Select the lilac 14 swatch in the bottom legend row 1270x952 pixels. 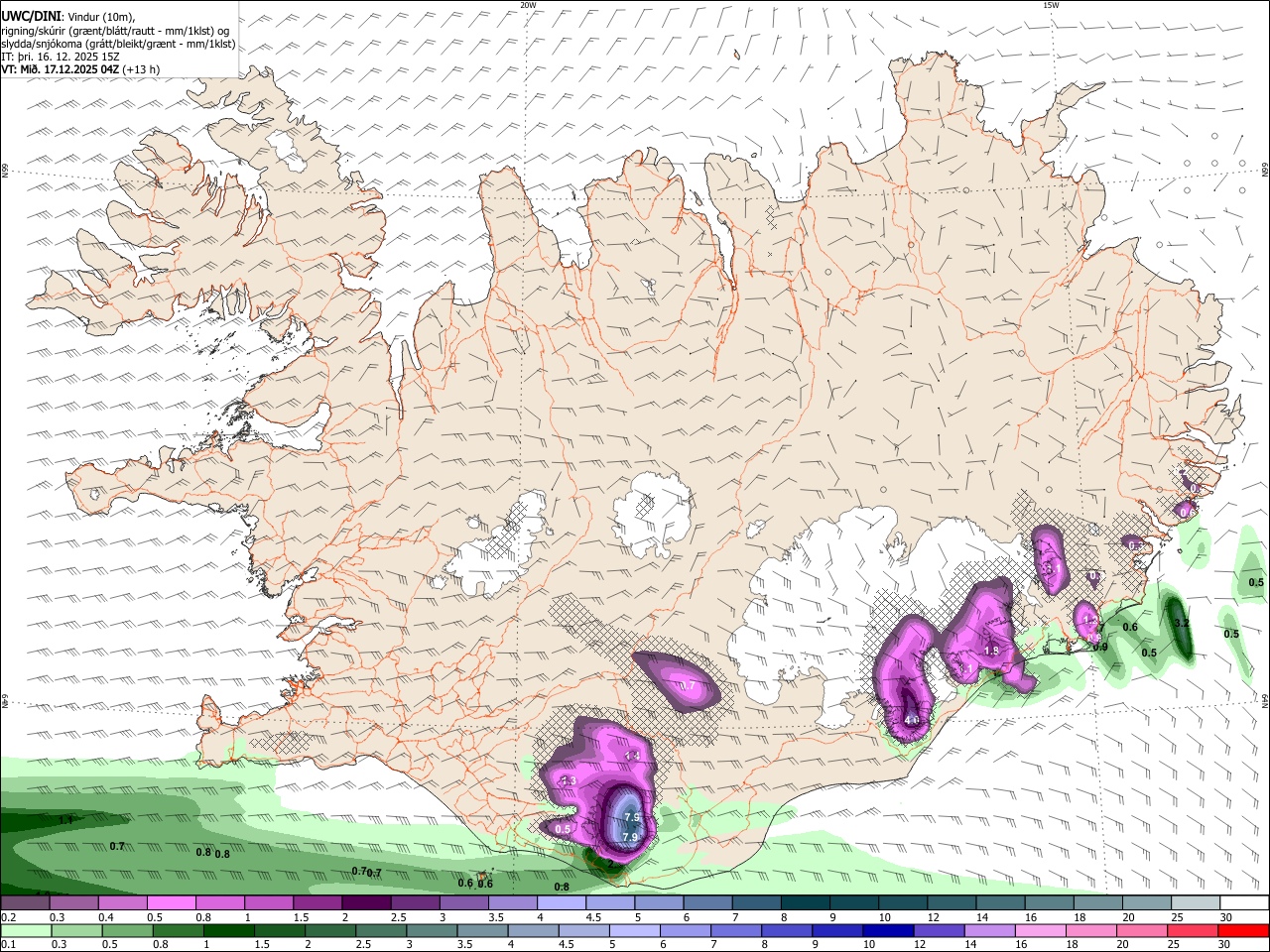(x=989, y=930)
